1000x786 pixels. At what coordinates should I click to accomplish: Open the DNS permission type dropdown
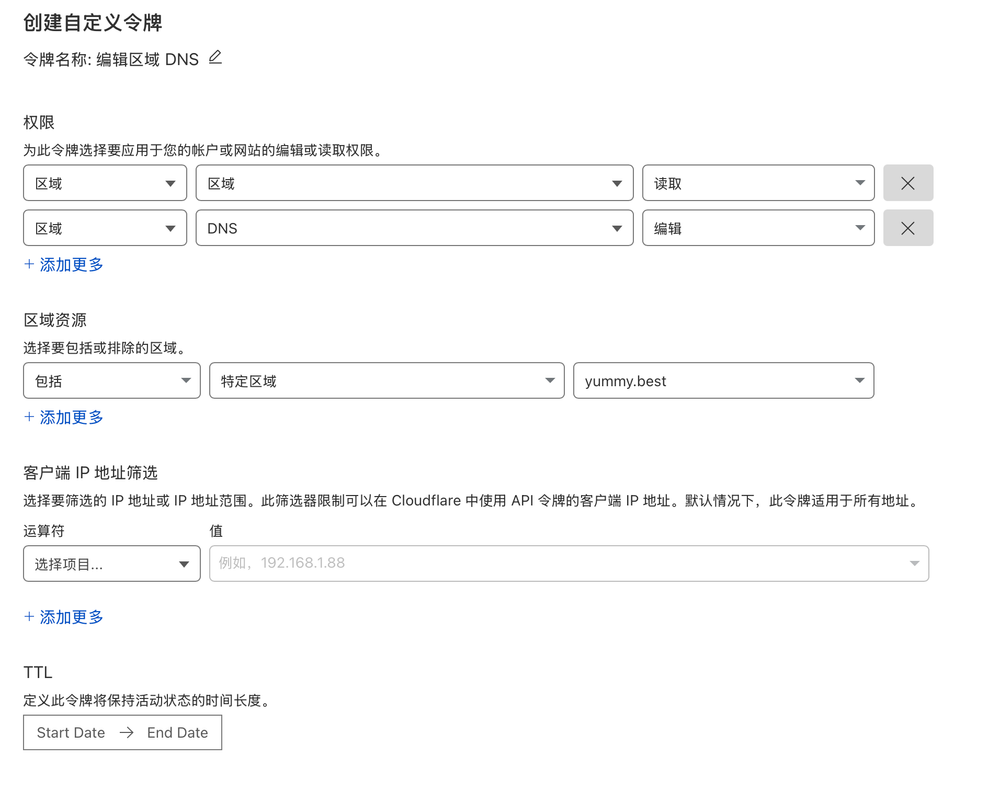pos(415,228)
